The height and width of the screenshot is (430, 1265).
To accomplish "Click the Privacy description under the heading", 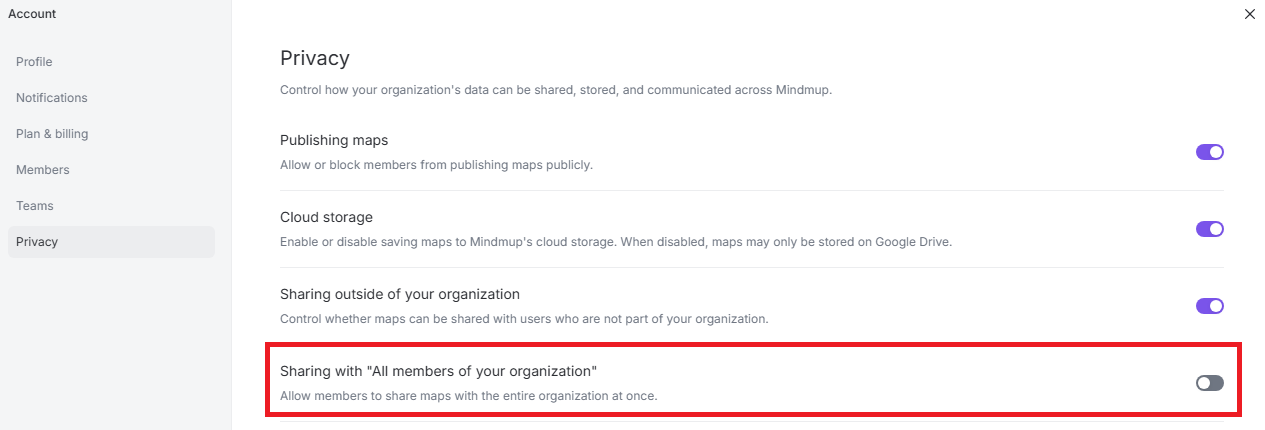I will 556,89.
